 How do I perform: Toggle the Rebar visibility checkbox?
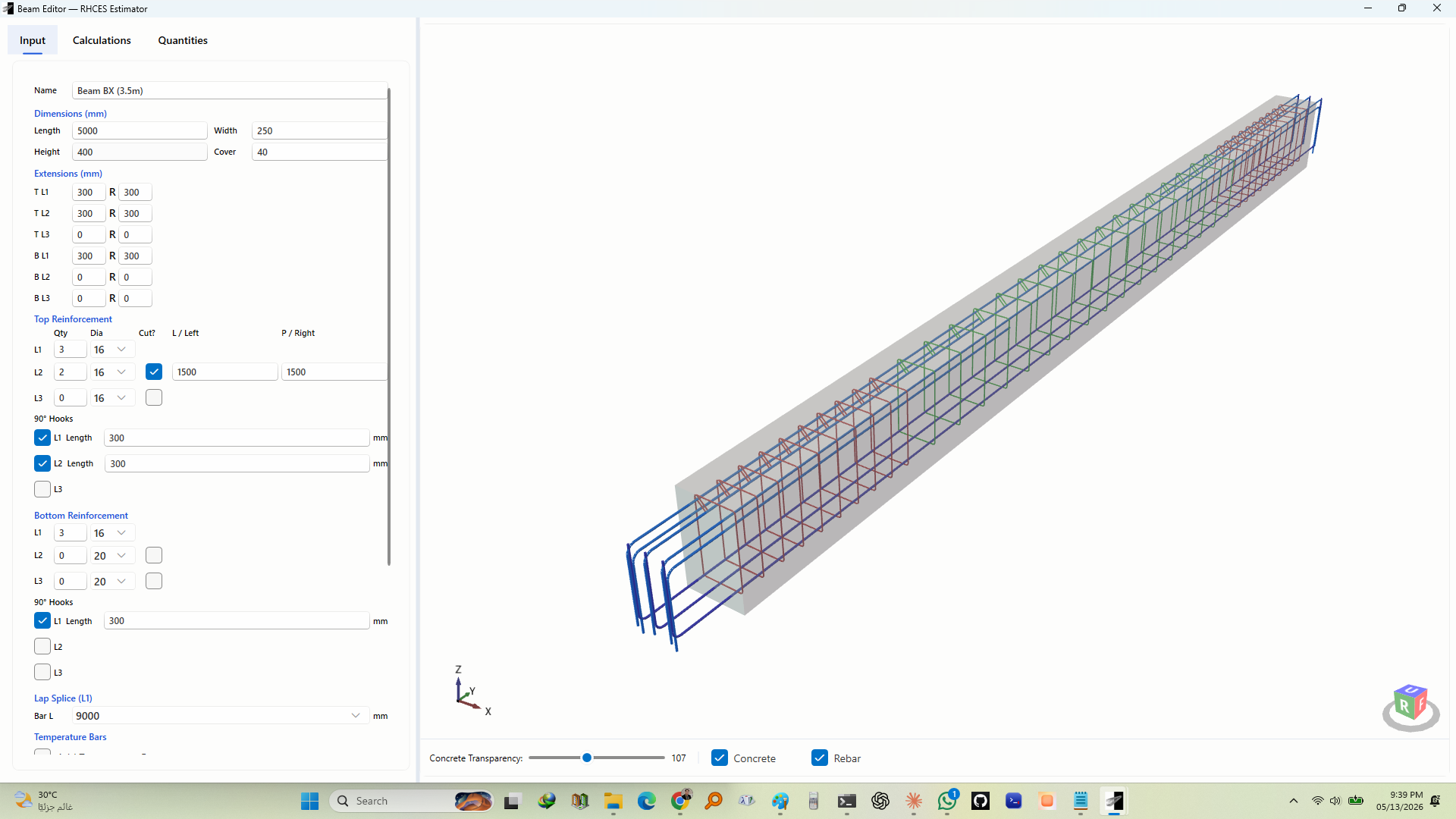click(x=820, y=758)
